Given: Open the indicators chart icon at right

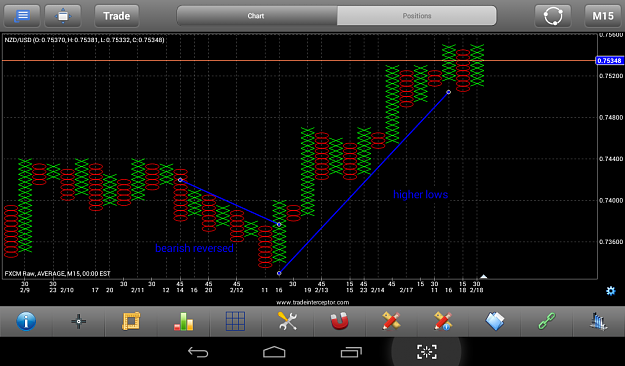Looking at the screenshot, I should click(x=599, y=321).
